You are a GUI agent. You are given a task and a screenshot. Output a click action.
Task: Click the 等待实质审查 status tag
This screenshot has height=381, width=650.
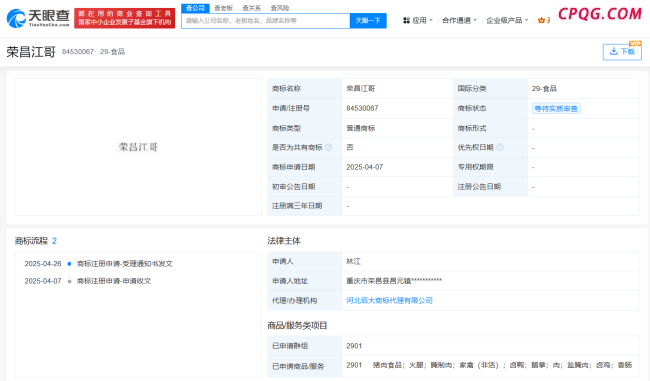556,109
